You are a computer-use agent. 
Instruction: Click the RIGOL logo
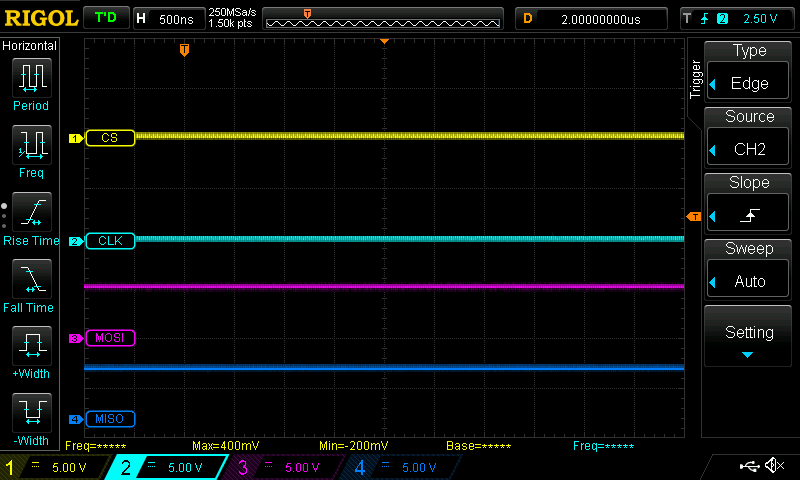tap(41, 18)
